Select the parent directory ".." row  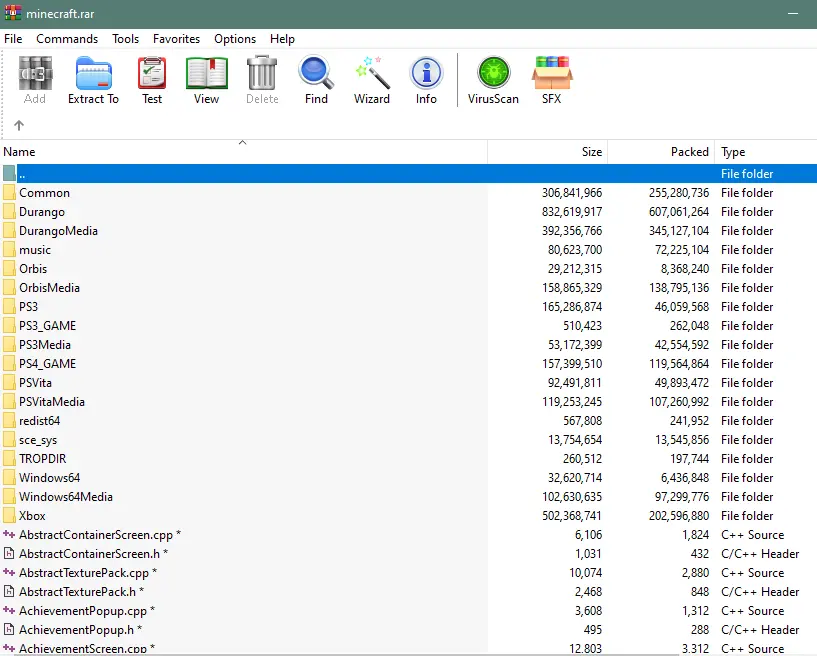408,174
